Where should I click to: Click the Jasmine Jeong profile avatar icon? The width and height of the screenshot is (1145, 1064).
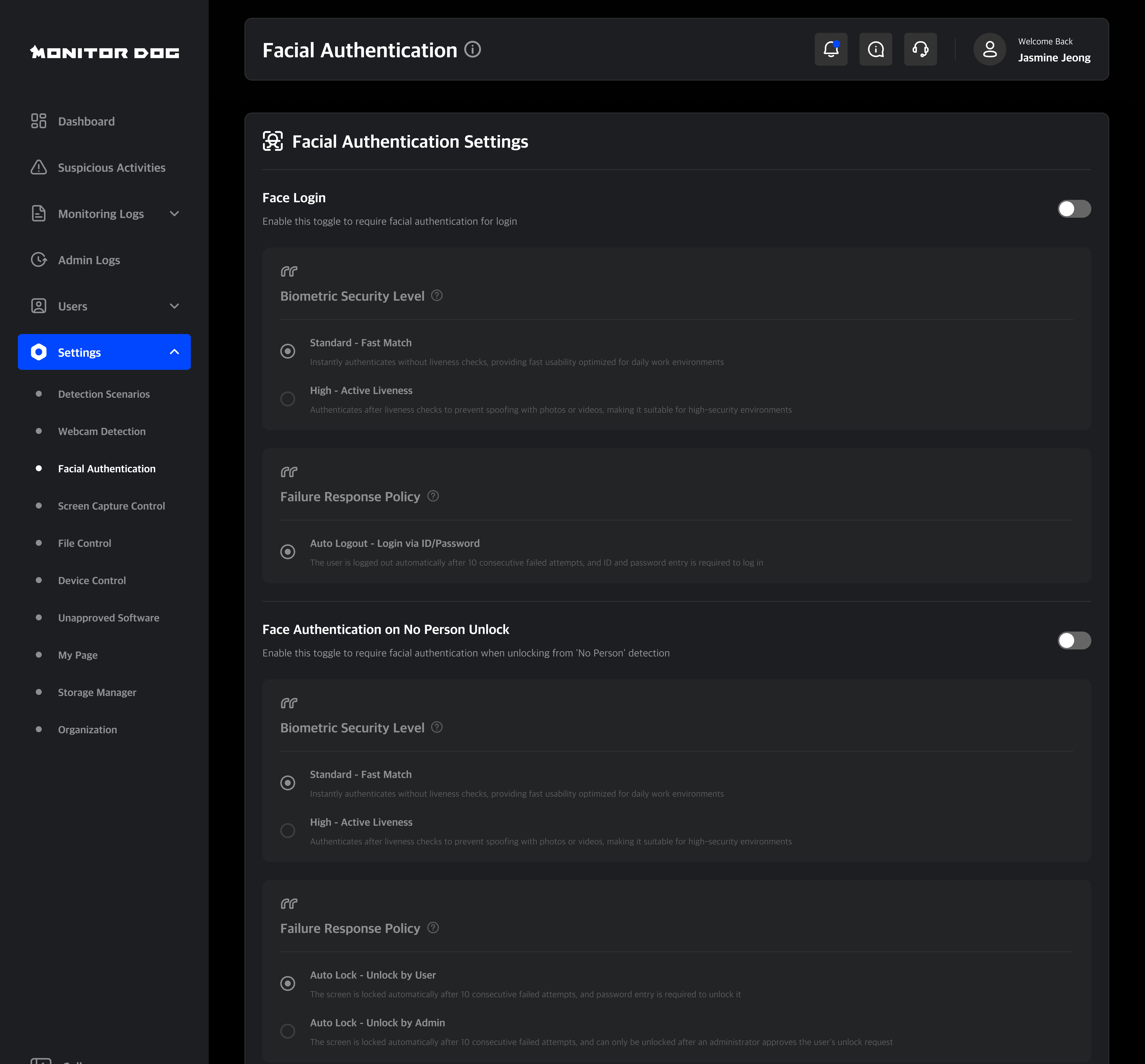coord(990,49)
